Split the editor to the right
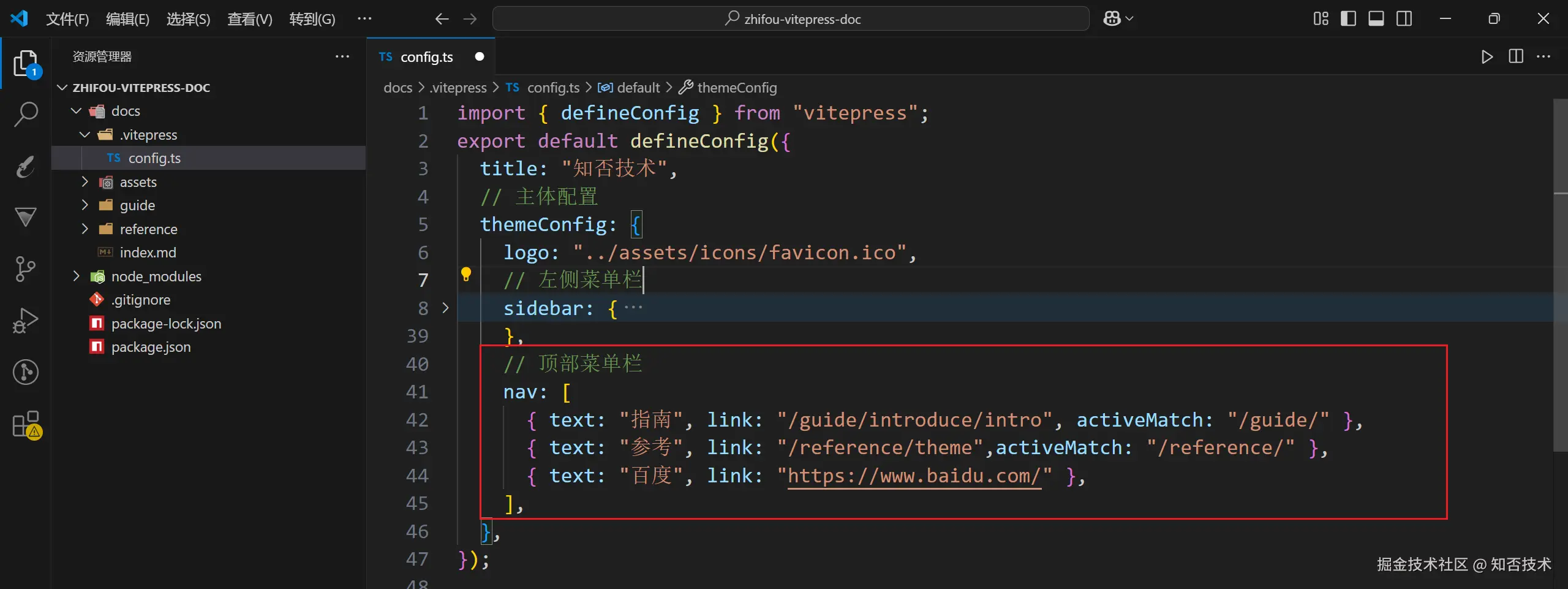 click(x=1516, y=57)
